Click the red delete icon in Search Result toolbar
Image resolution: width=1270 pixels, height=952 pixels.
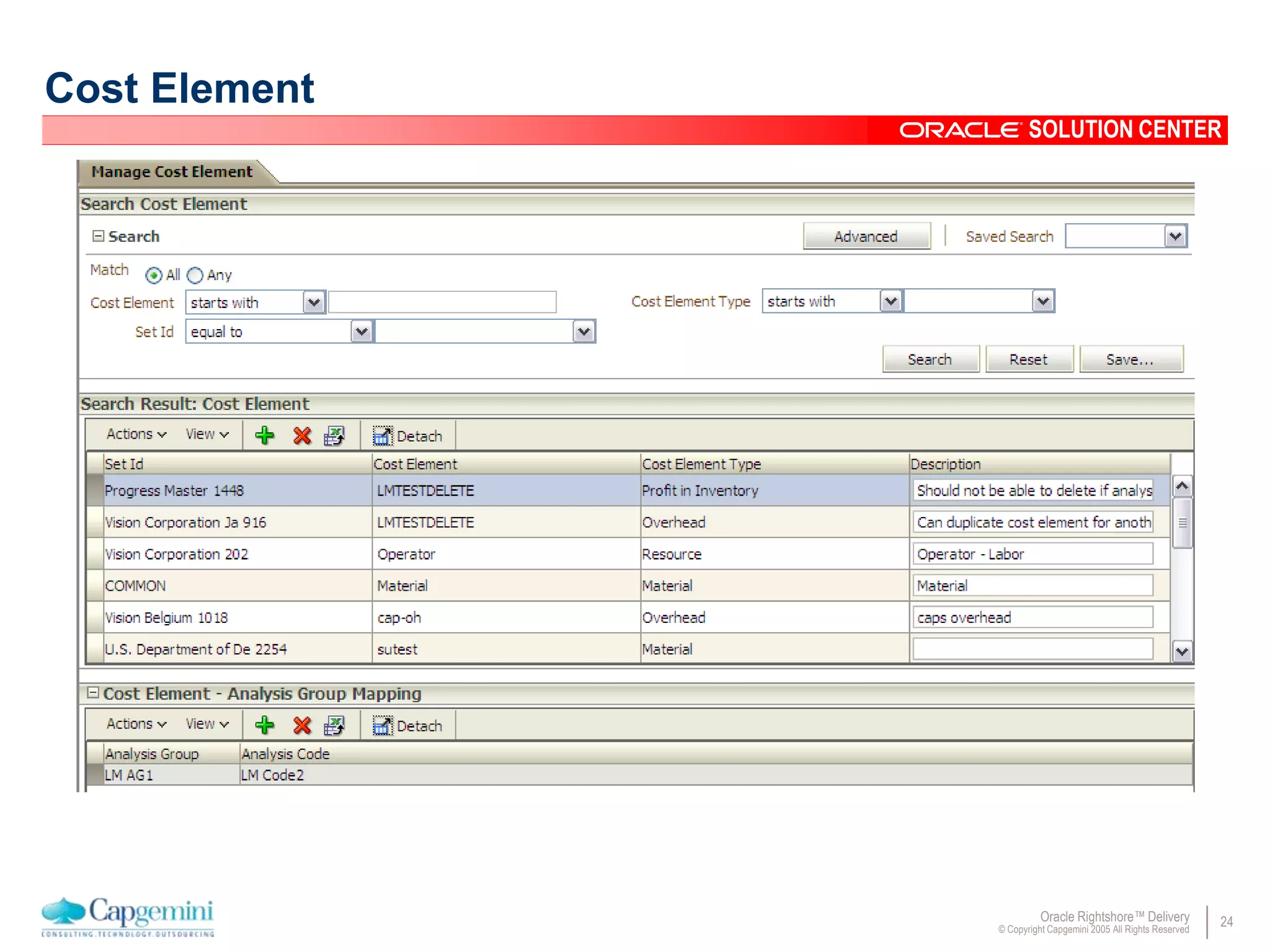tap(302, 436)
